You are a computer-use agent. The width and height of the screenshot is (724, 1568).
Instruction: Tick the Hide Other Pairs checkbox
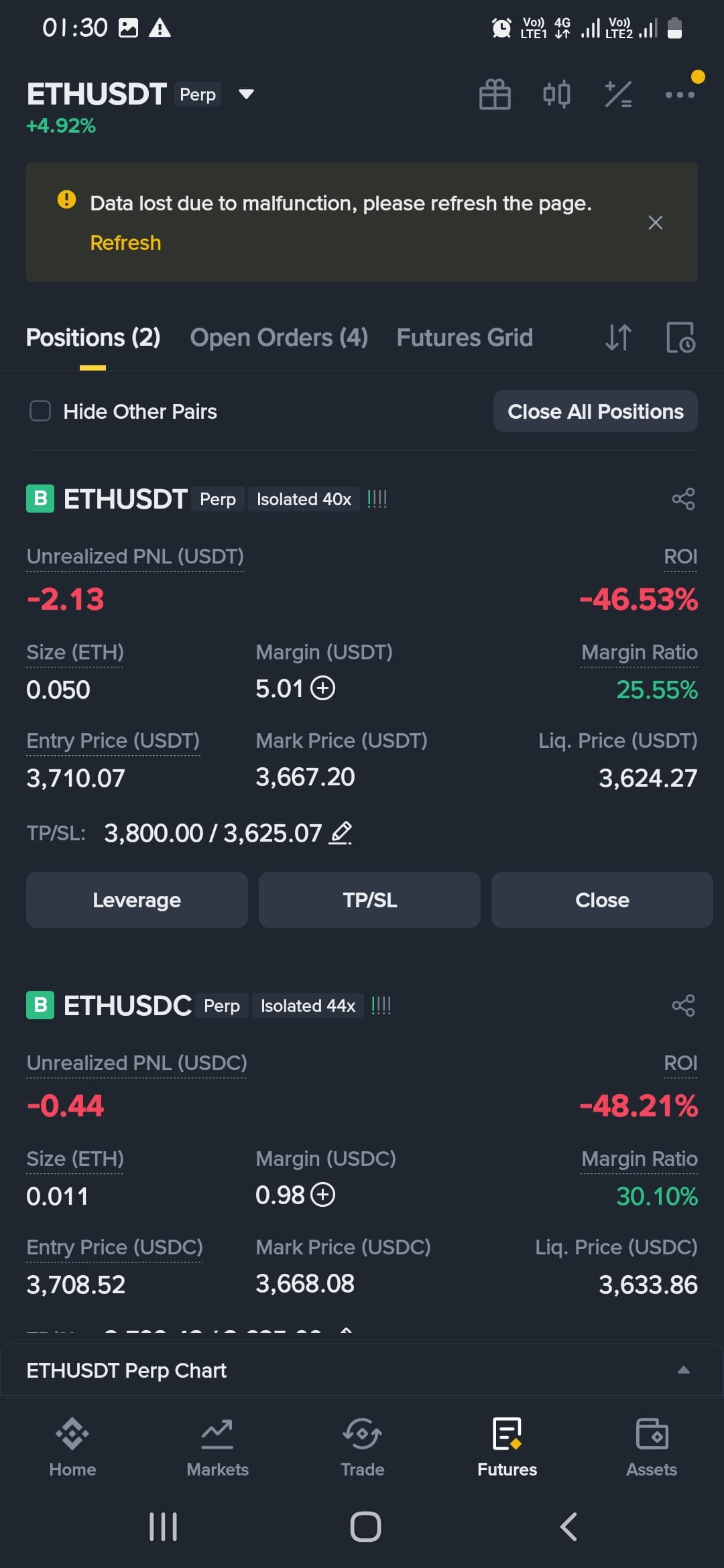(x=40, y=411)
